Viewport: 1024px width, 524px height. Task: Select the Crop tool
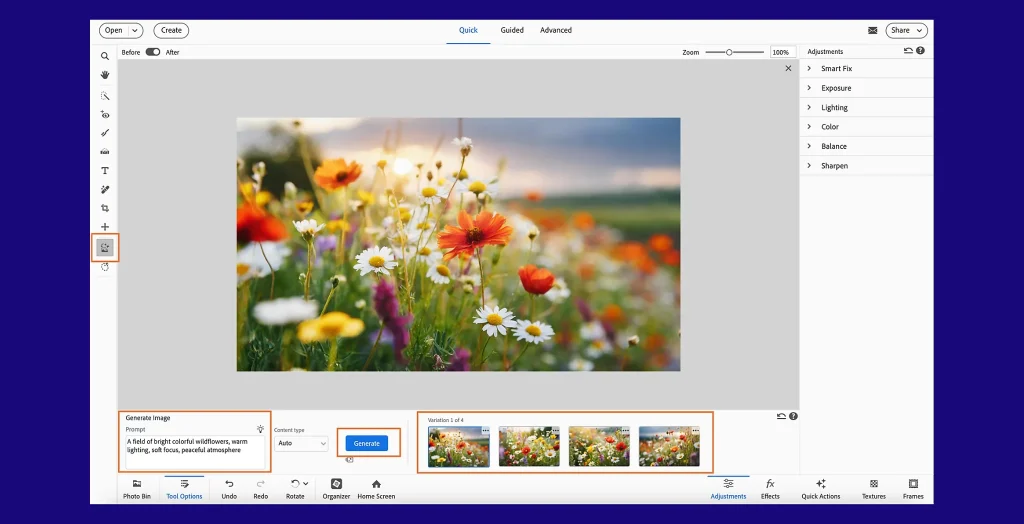[x=104, y=208]
